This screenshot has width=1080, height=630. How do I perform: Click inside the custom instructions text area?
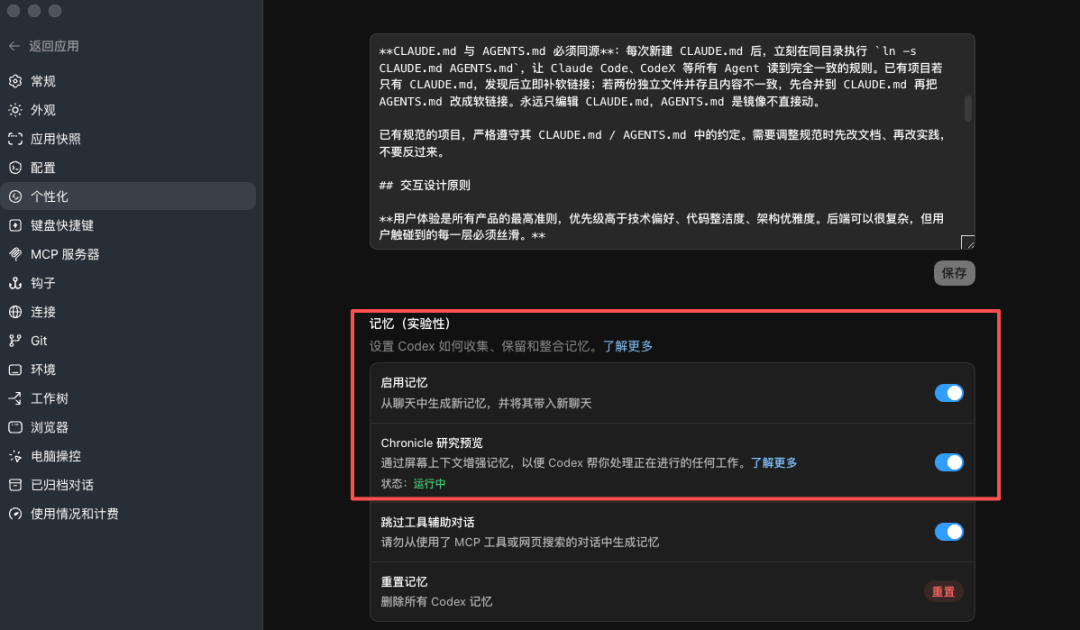672,142
